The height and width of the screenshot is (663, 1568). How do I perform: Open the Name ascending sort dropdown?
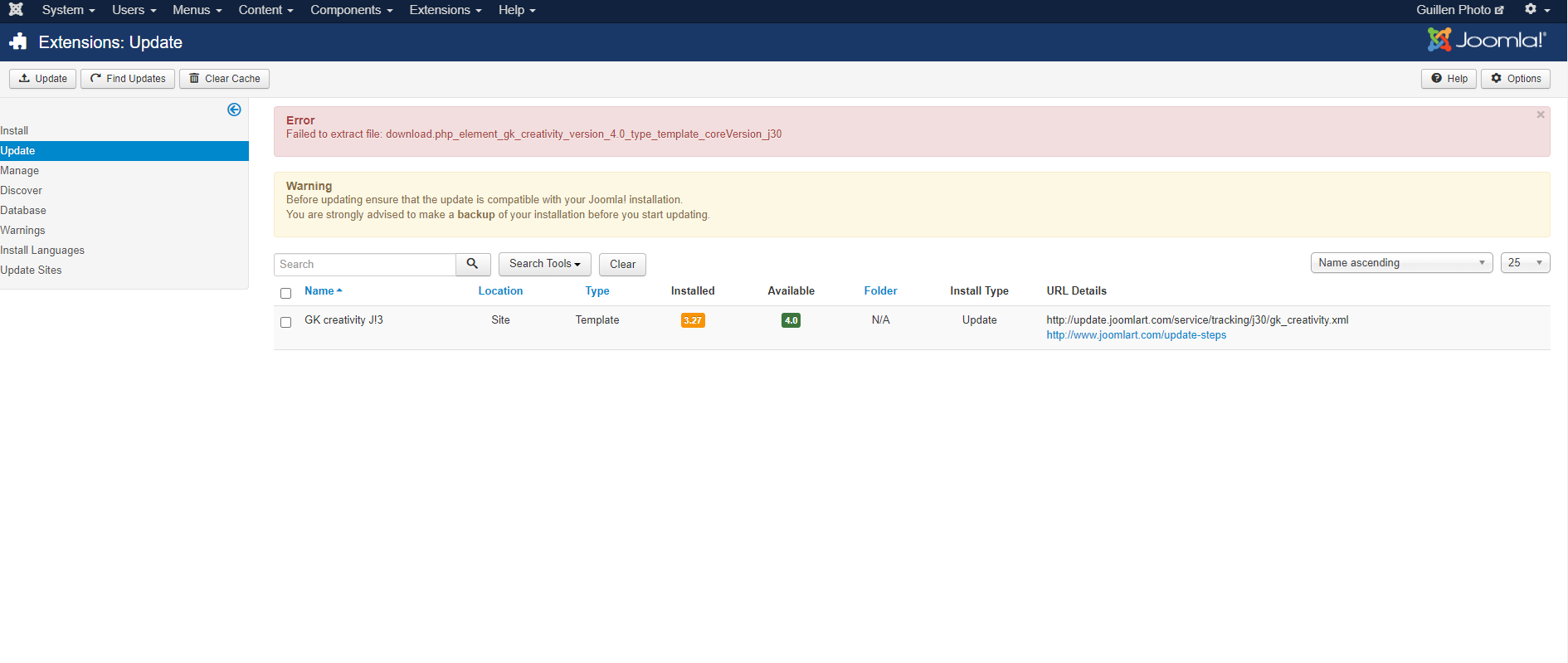coord(1401,263)
